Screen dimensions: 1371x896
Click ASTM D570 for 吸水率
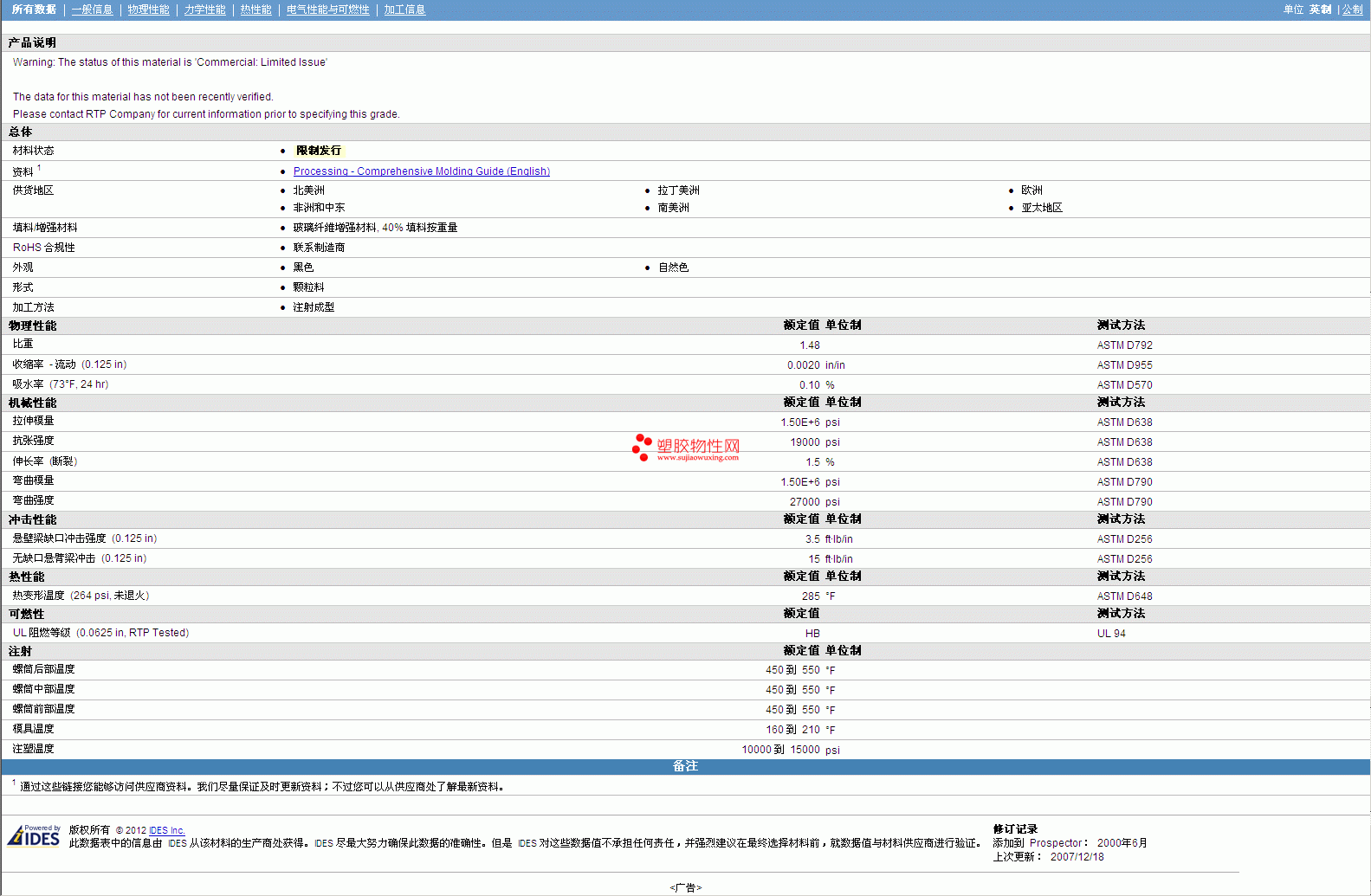point(1124,385)
